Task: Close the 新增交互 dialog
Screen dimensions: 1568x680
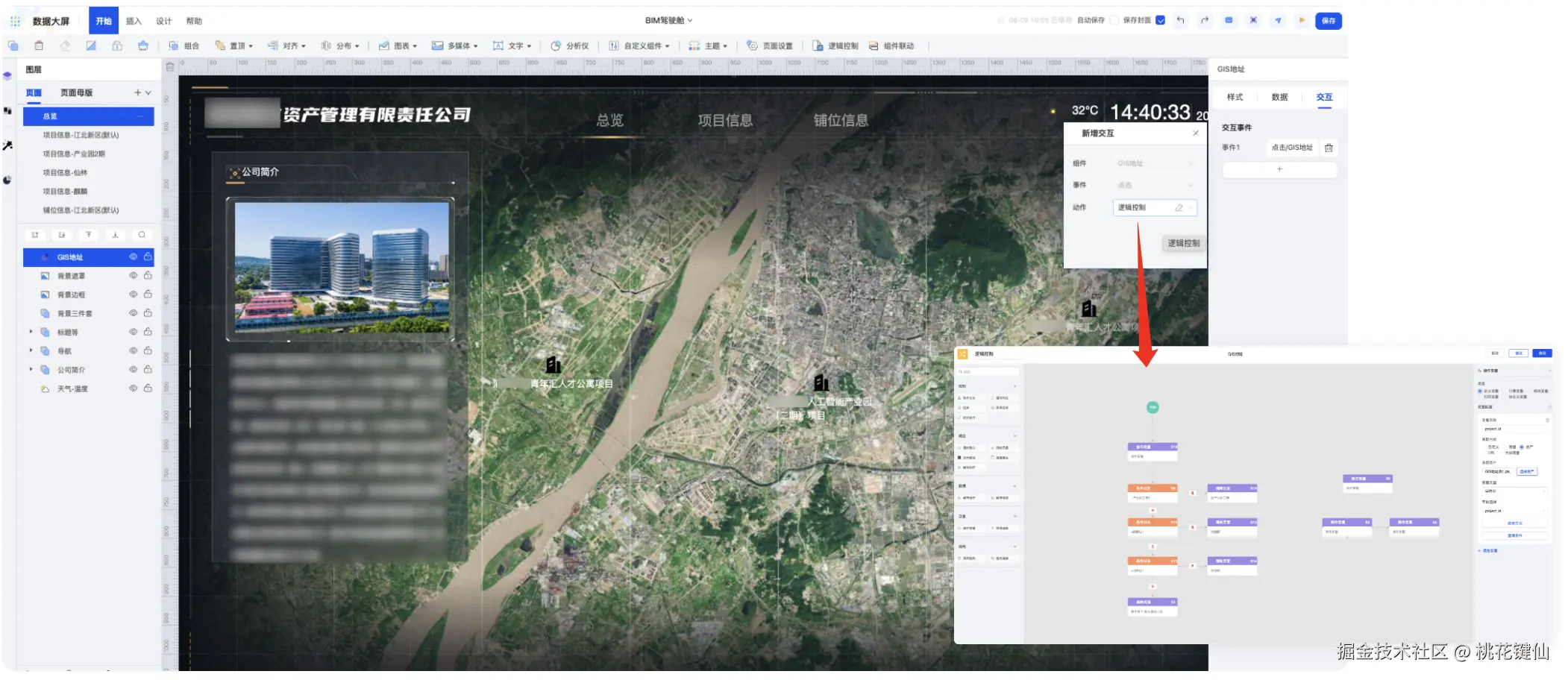Action: [1196, 133]
